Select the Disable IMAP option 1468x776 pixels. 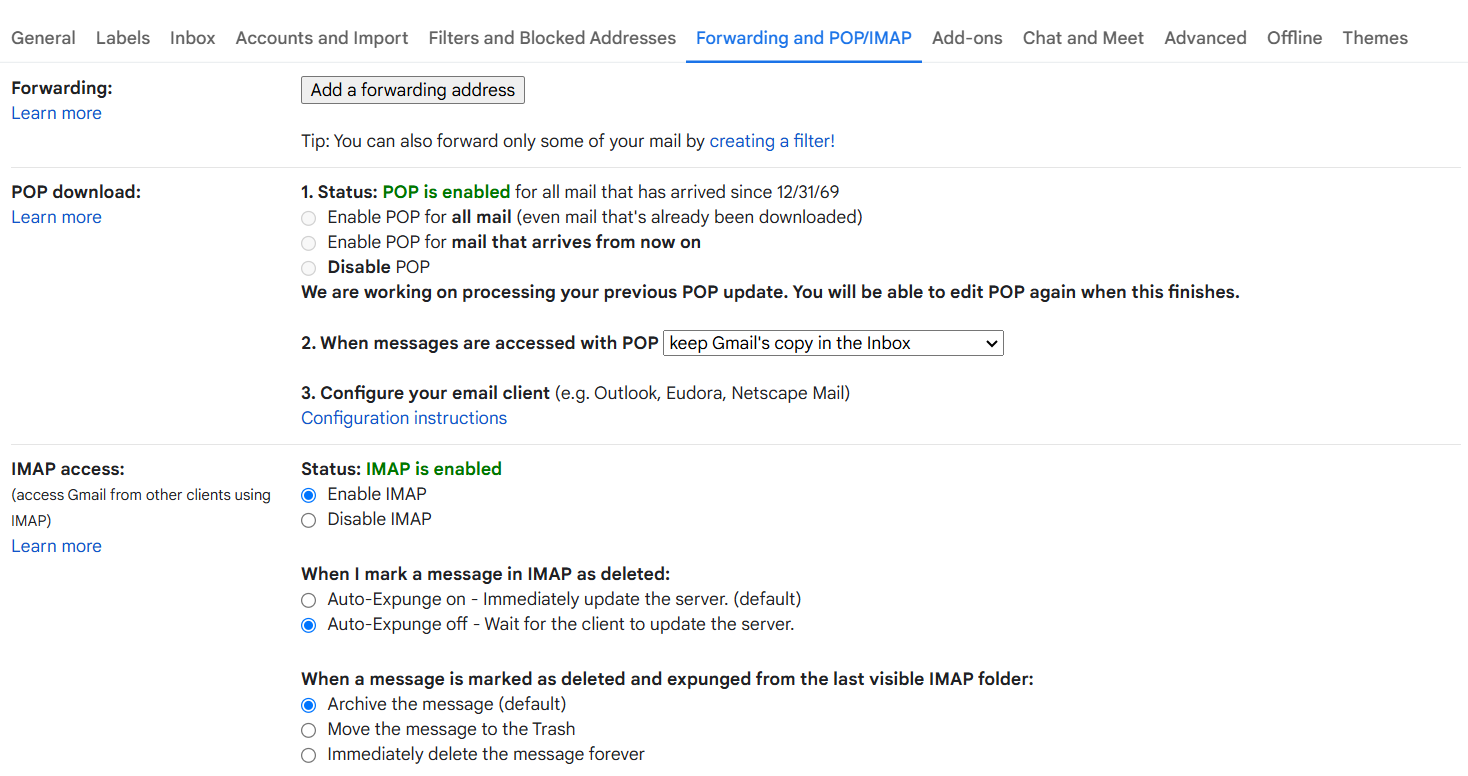point(308,520)
